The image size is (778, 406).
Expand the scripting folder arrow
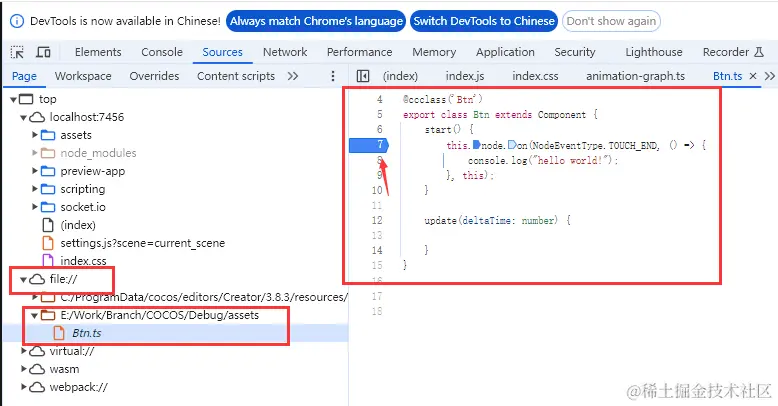click(35, 189)
